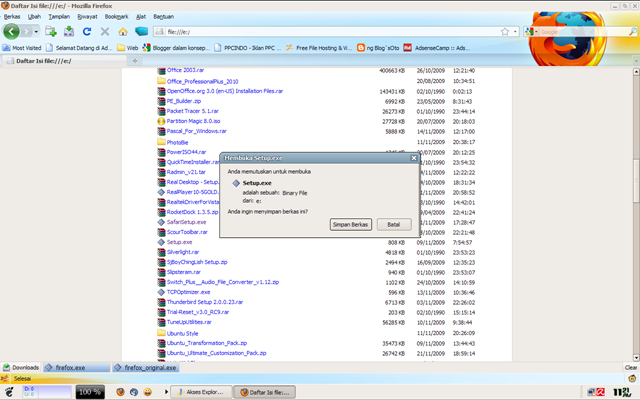Open Thunderbird Setup 2.0.0.23.rar link
640x400 pixels.
tap(205, 302)
